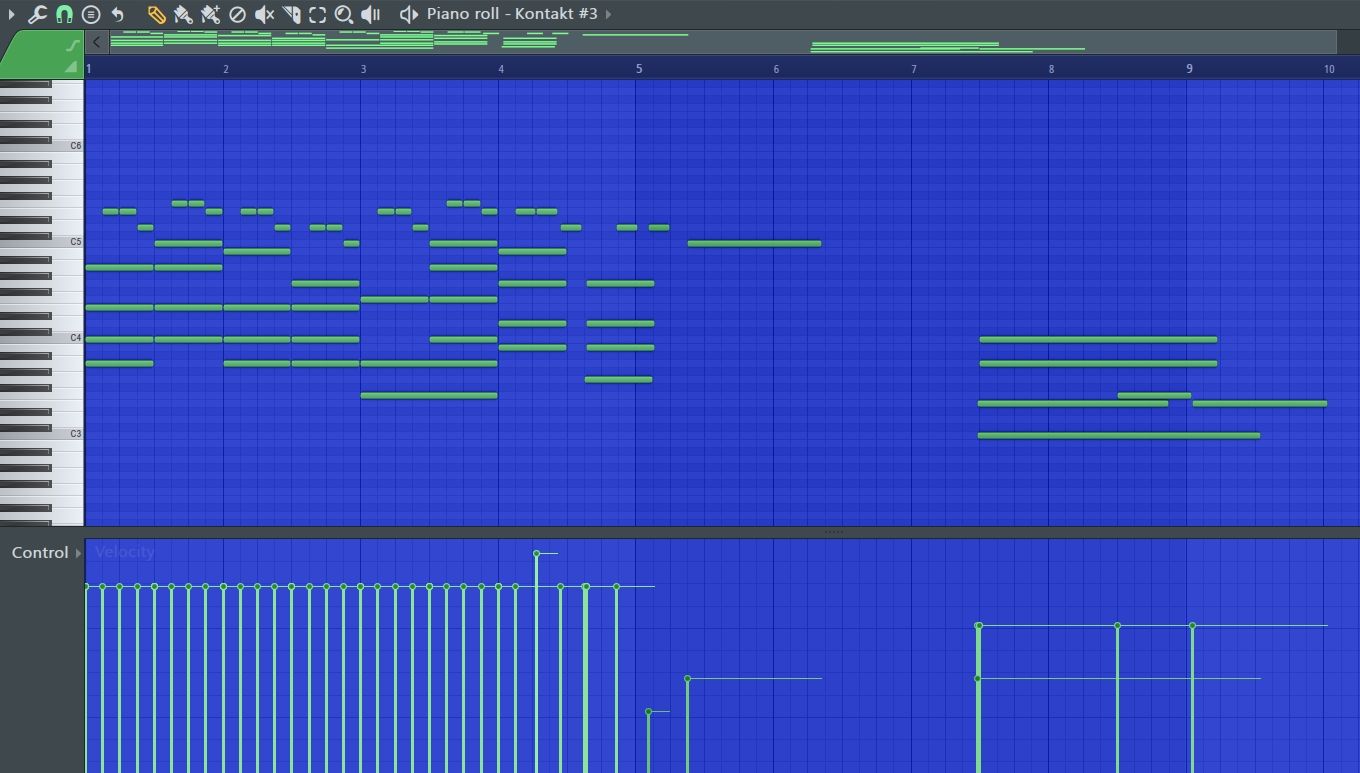This screenshot has width=1360, height=773.
Task: Select the Zoom magnifier tool
Action: click(x=344, y=14)
